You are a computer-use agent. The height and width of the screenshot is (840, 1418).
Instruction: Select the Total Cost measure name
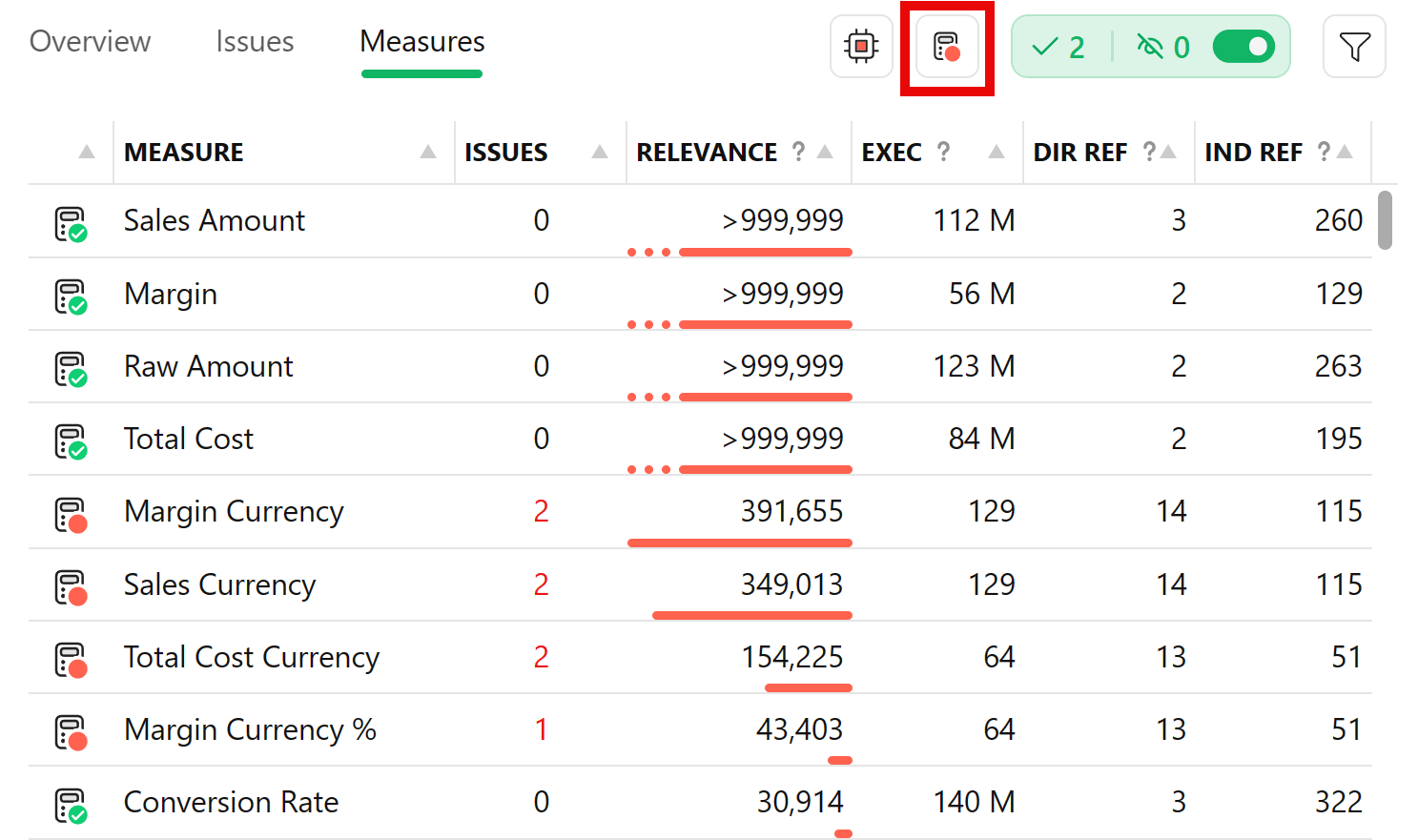coord(189,439)
